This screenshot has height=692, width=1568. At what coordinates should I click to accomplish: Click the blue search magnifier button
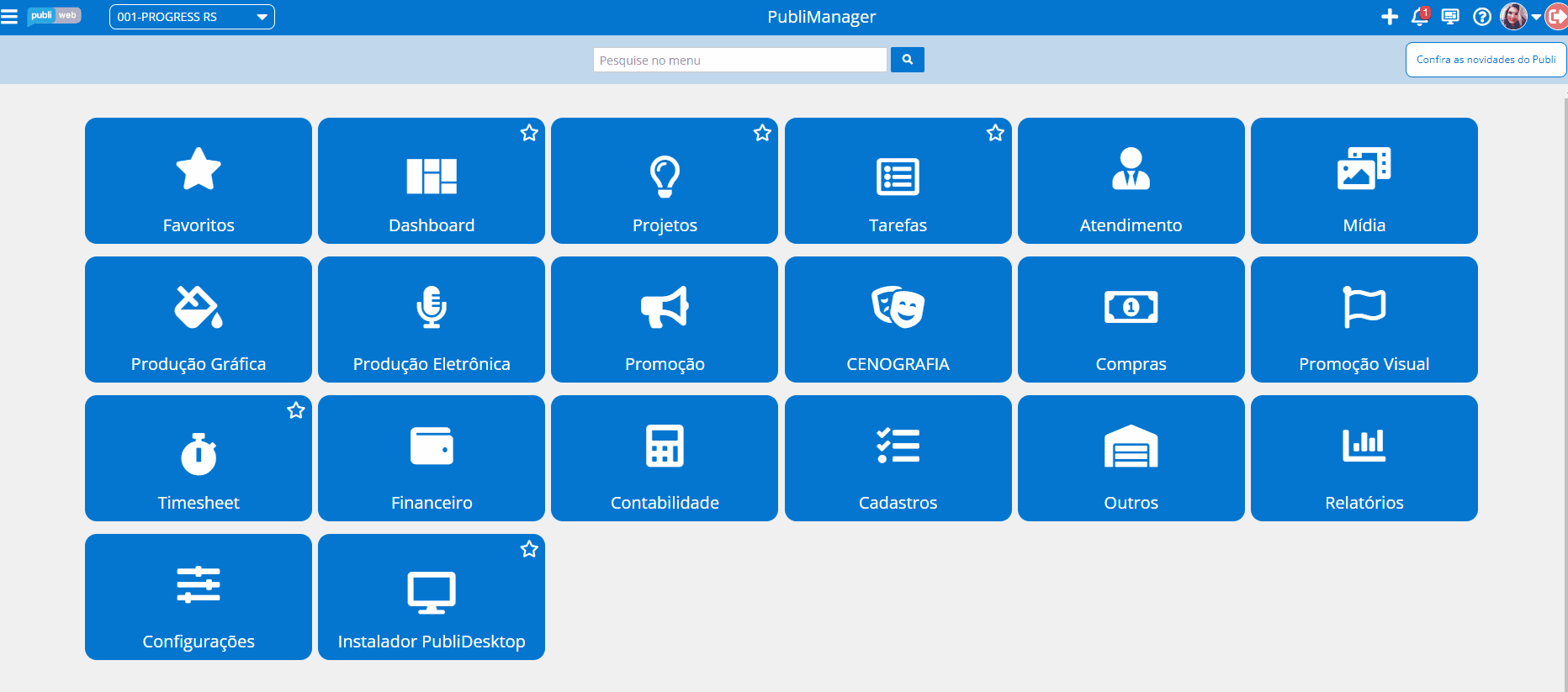[x=908, y=60]
